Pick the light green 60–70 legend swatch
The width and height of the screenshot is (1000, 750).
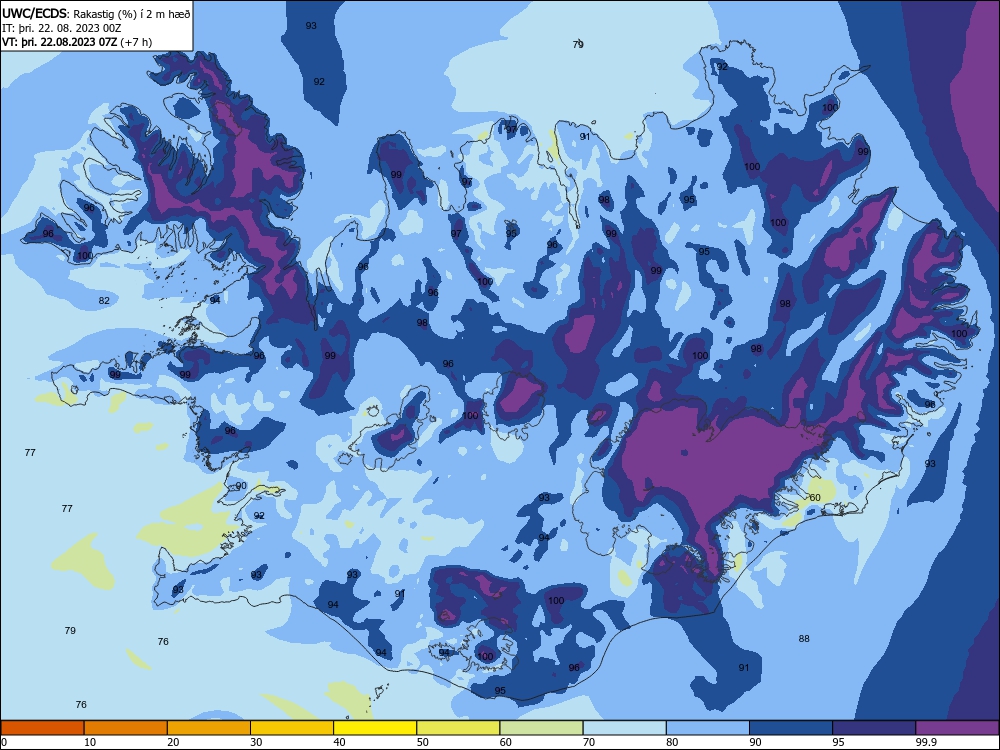coord(541,728)
